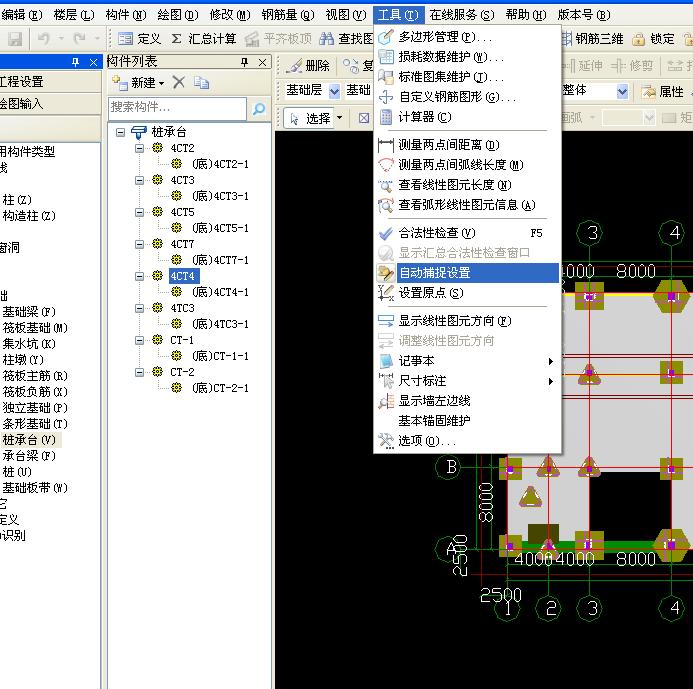Click the delete X icon in 构件列表

point(179,82)
